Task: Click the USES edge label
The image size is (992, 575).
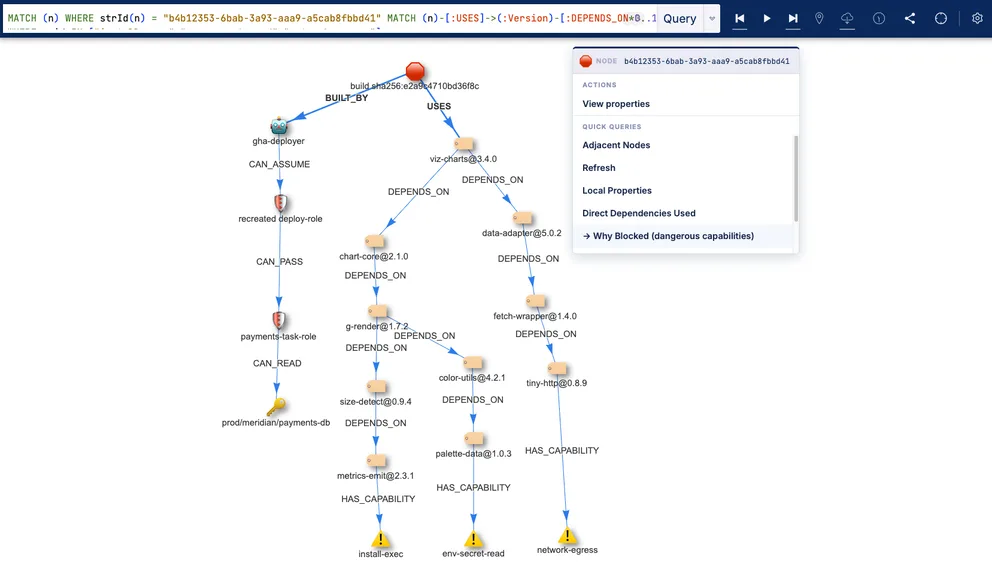Action: tap(438, 106)
